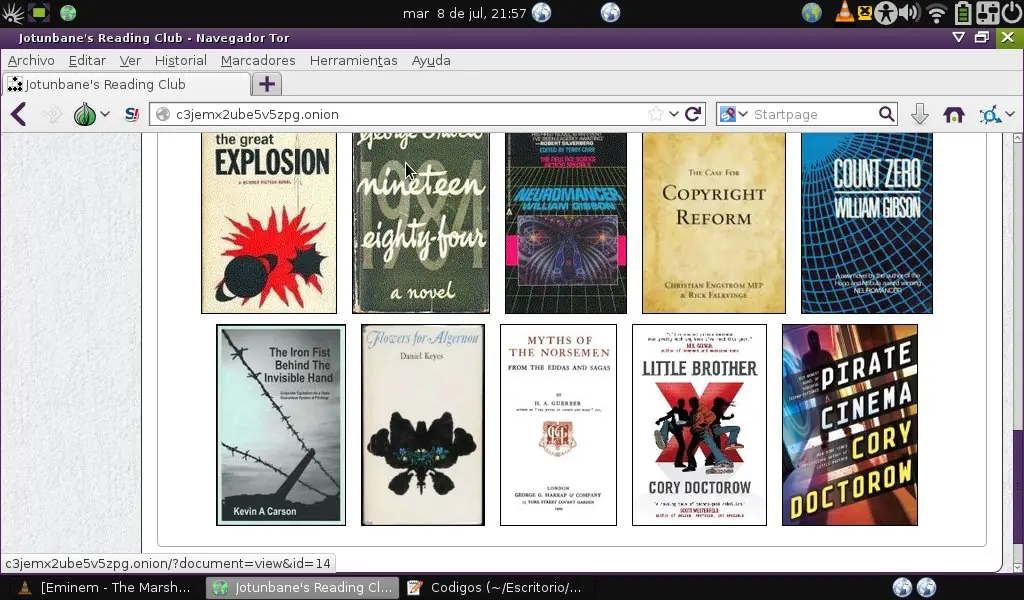Click the network map toolbar icon
This screenshot has height=600, width=1024.
(990, 115)
